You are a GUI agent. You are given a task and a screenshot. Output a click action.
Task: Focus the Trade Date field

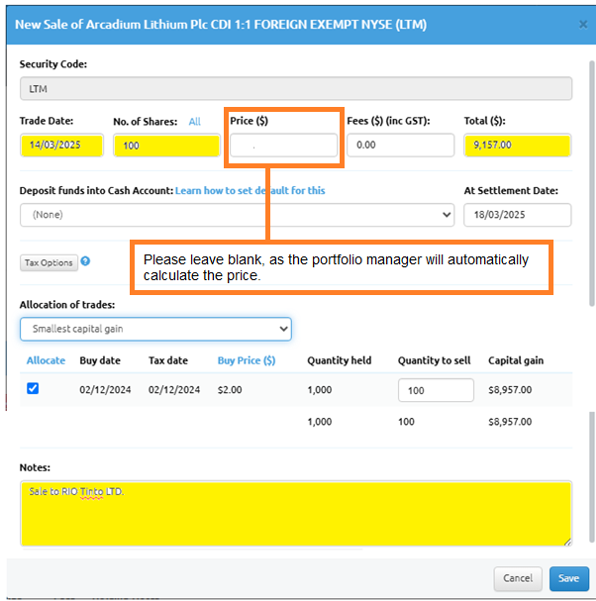point(62,145)
